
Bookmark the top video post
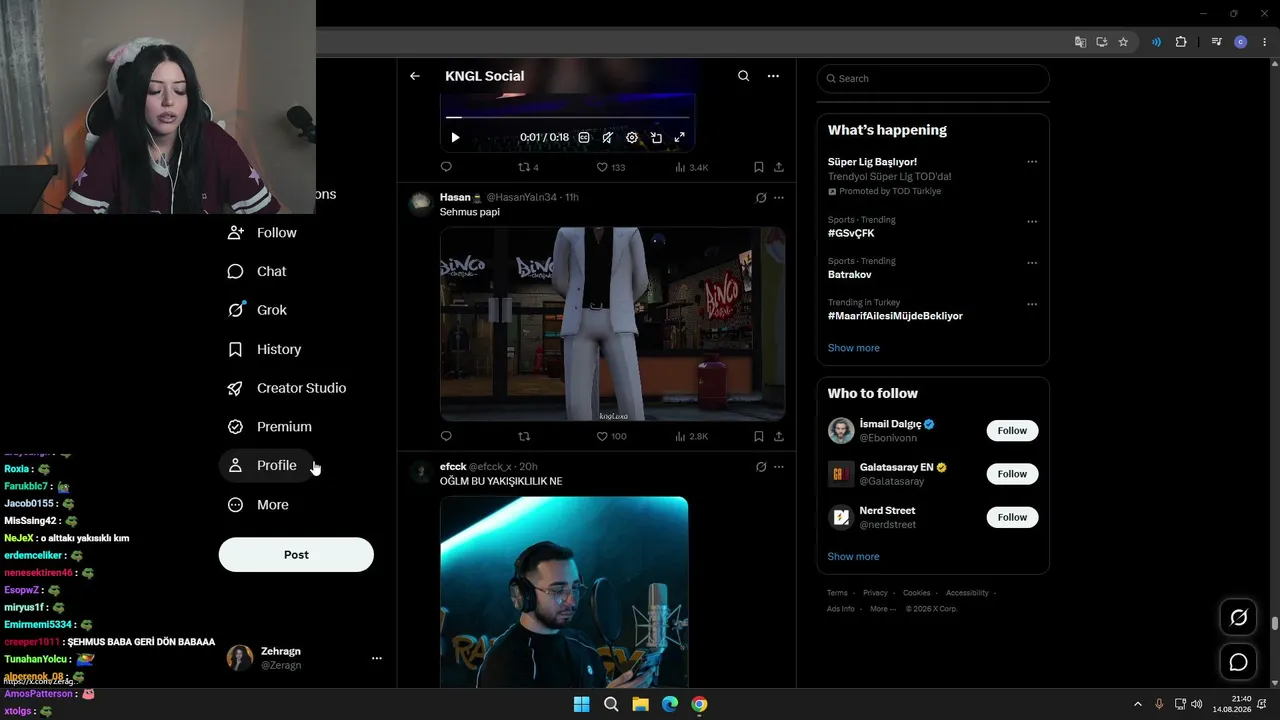pos(759,167)
